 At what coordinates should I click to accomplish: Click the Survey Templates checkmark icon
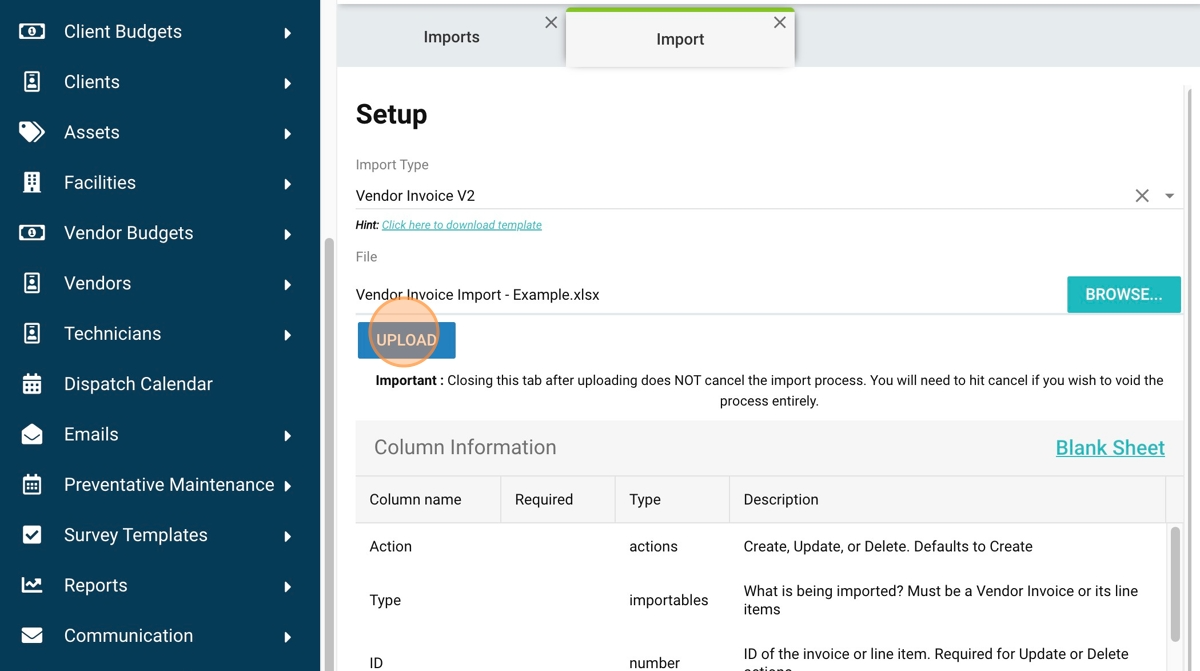click(32, 535)
